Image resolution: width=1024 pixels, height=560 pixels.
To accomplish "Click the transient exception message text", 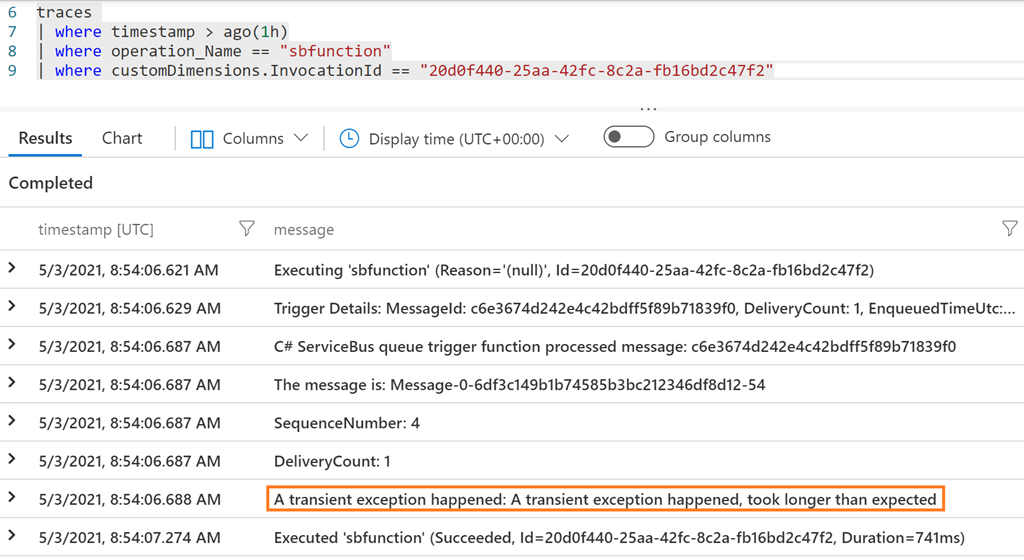I will [x=605, y=499].
